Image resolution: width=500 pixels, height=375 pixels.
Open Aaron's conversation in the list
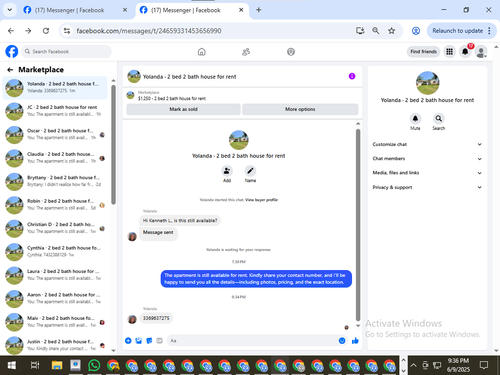55,298
